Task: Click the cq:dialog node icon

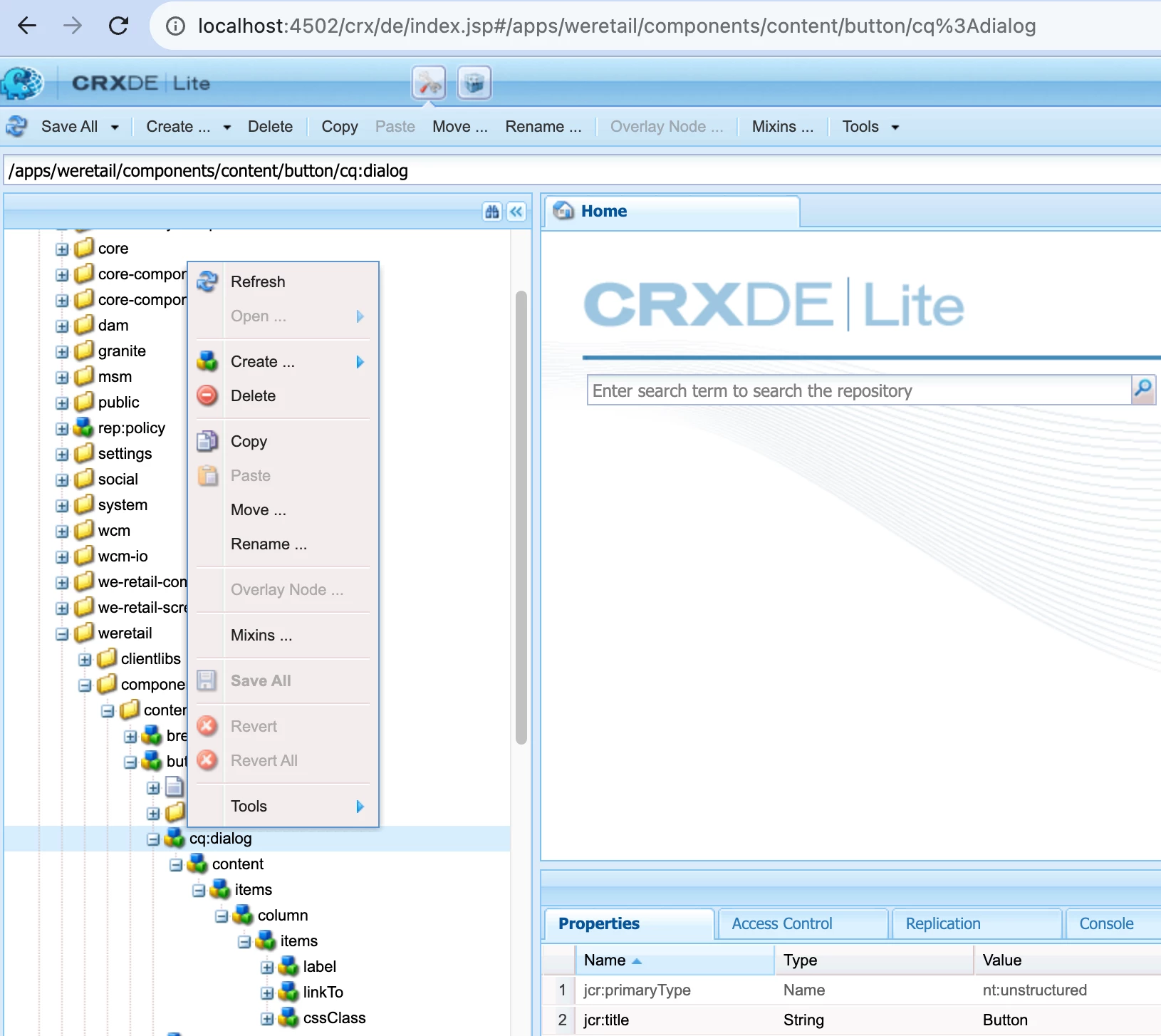Action: (x=175, y=838)
